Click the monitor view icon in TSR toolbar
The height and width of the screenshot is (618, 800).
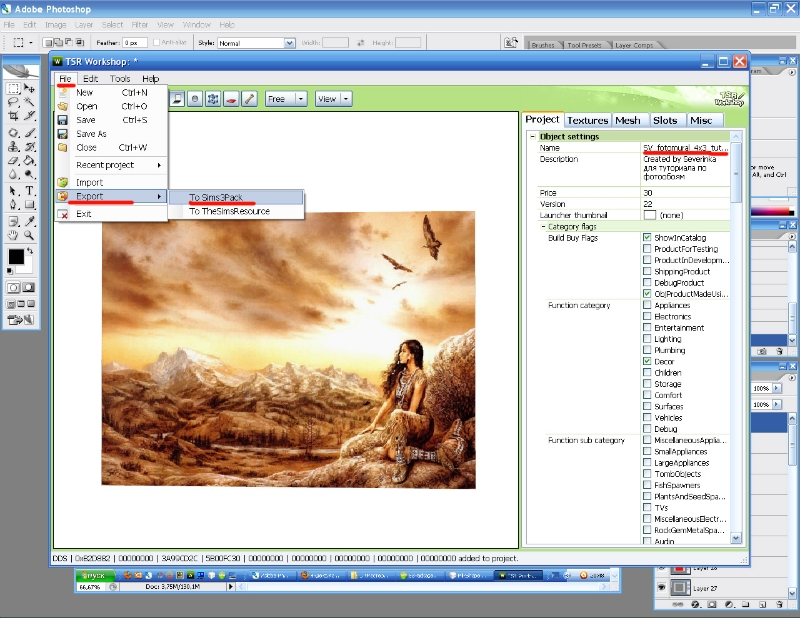[177, 99]
